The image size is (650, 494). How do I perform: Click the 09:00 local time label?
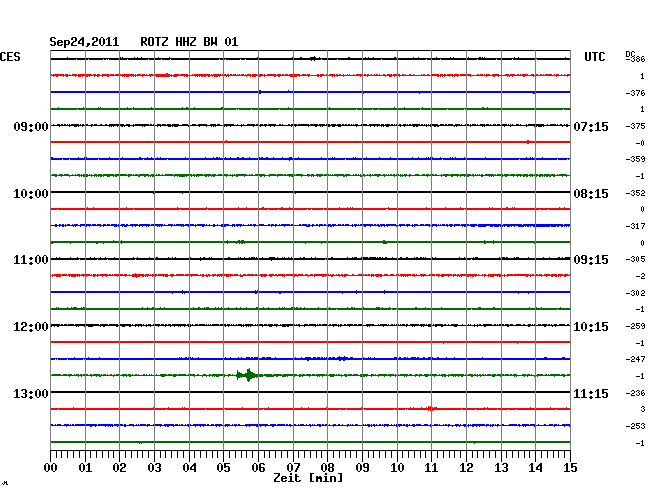(x=31, y=126)
